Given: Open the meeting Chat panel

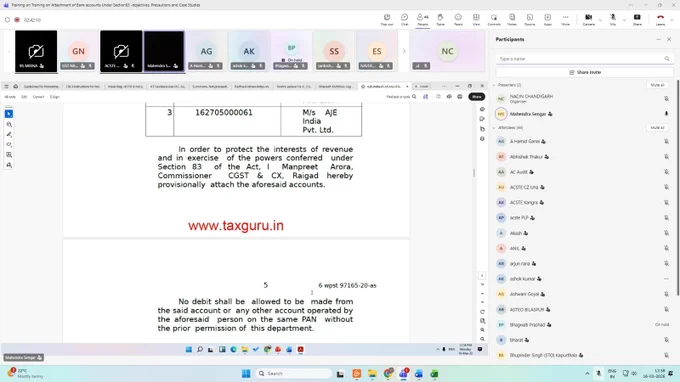Looking at the screenshot, I should coord(404,20).
